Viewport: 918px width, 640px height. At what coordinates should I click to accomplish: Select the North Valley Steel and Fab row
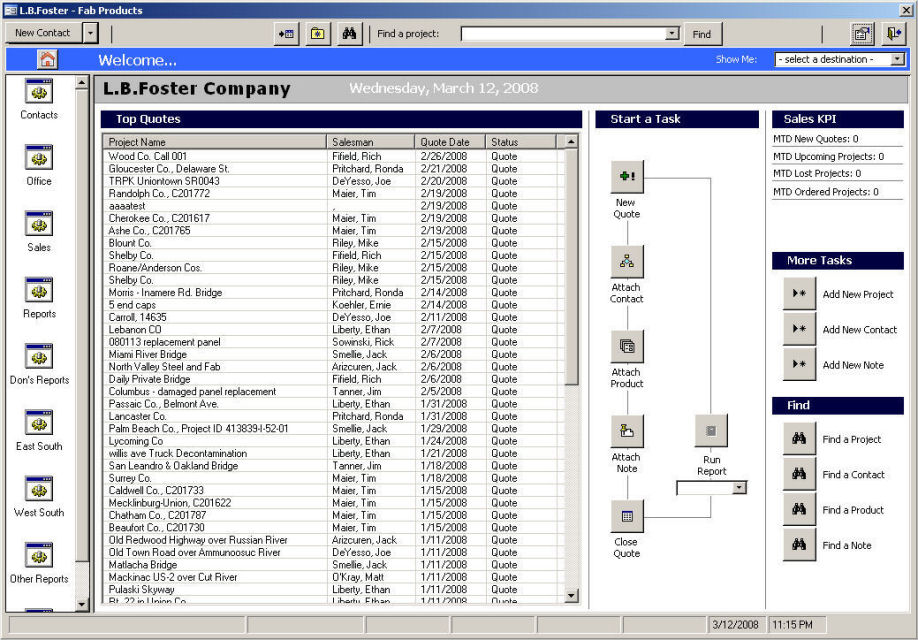[333, 367]
